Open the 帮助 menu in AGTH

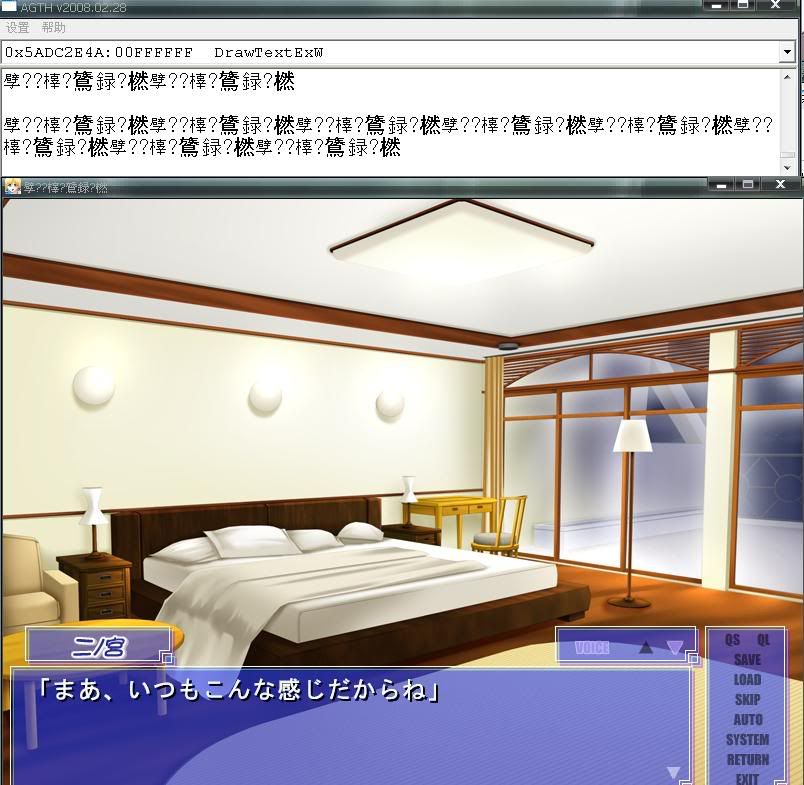[53, 28]
